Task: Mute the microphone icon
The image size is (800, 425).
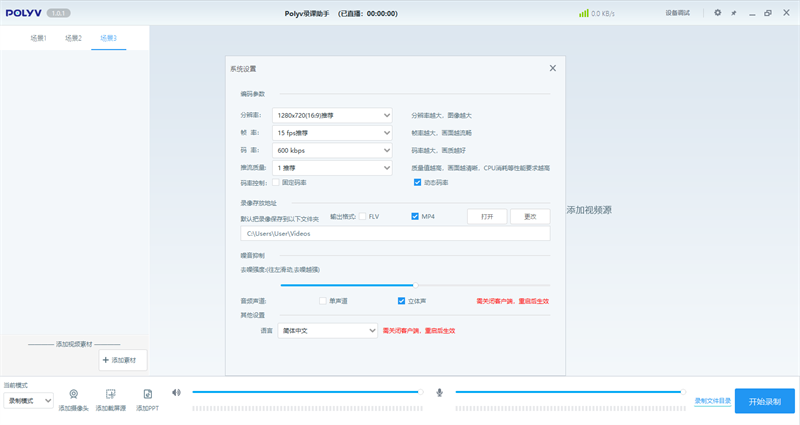Action: pyautogui.click(x=439, y=392)
